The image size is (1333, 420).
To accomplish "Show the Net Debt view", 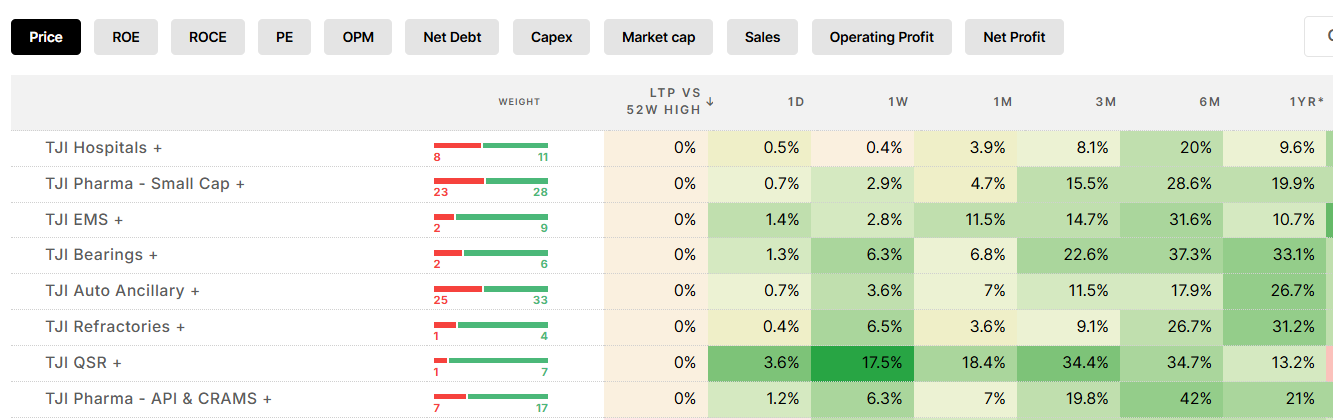I will [452, 37].
